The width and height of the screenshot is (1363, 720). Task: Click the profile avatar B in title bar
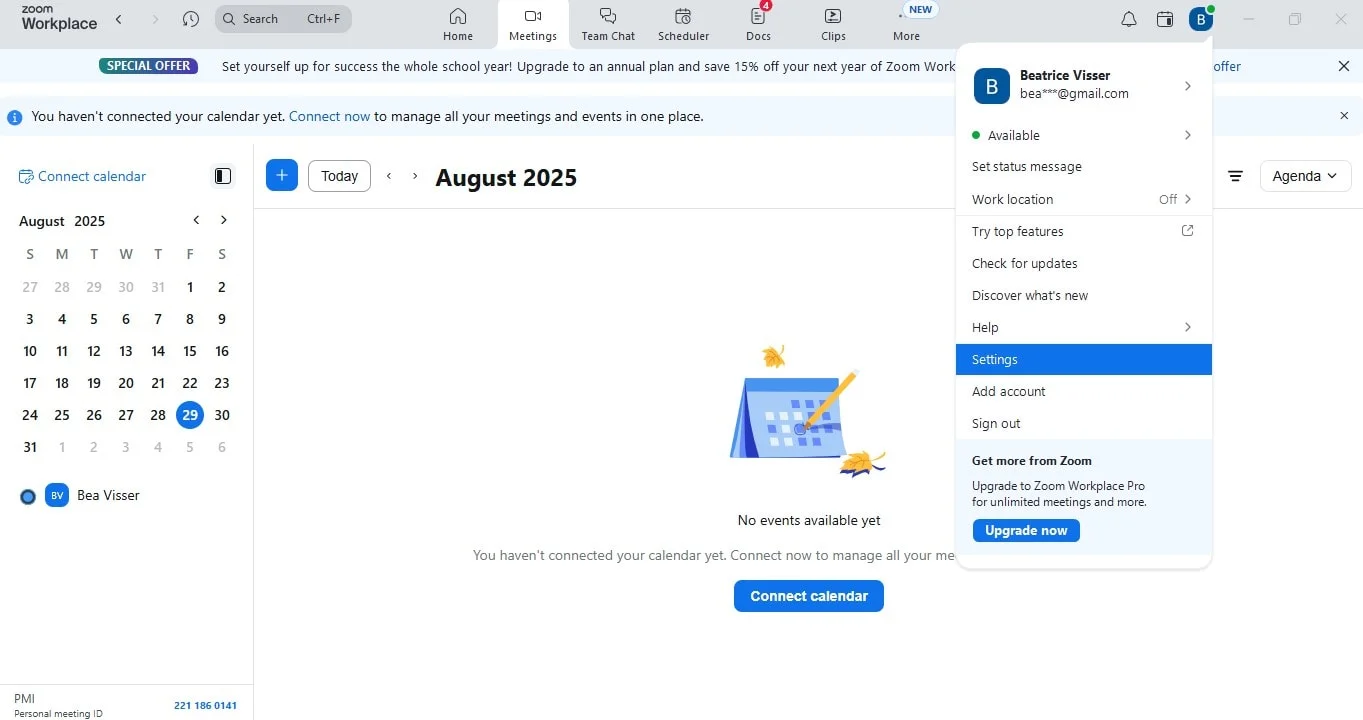tap(1200, 19)
